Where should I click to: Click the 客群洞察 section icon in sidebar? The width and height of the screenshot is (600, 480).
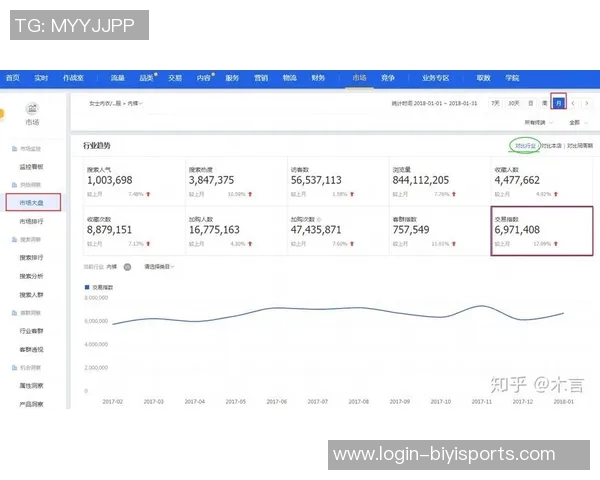pos(11,312)
